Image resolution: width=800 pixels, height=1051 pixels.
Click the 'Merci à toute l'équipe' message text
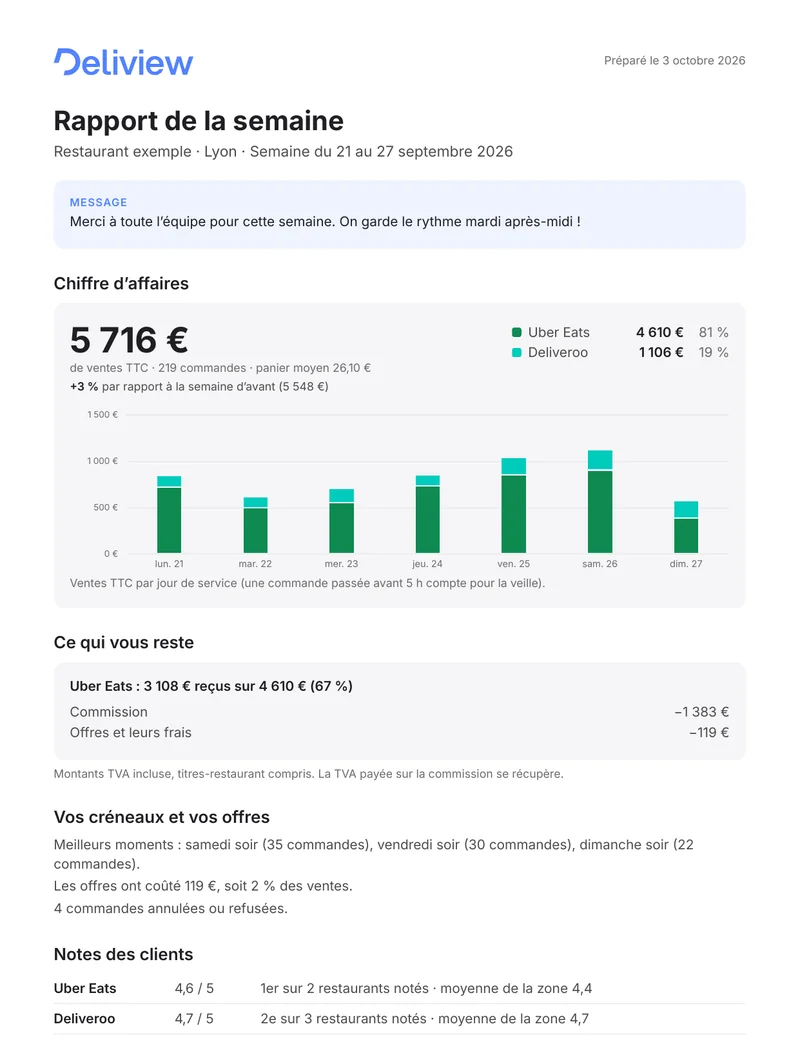click(325, 221)
